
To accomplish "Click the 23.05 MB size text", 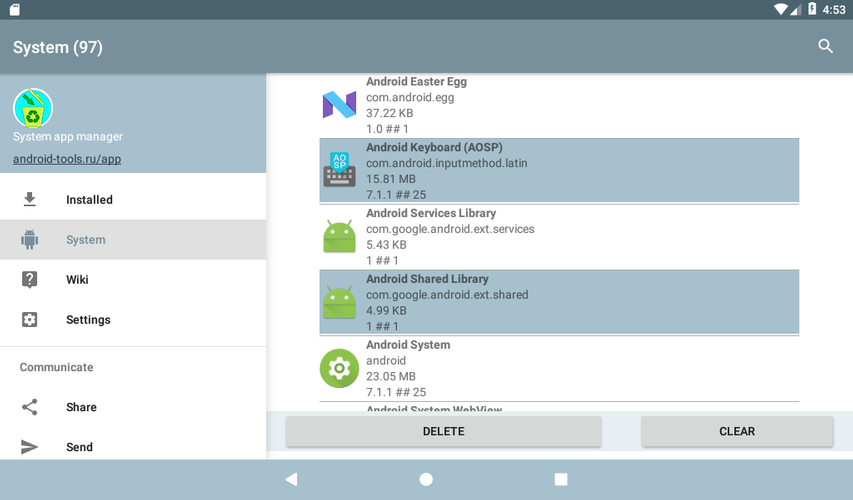I will 391,376.
